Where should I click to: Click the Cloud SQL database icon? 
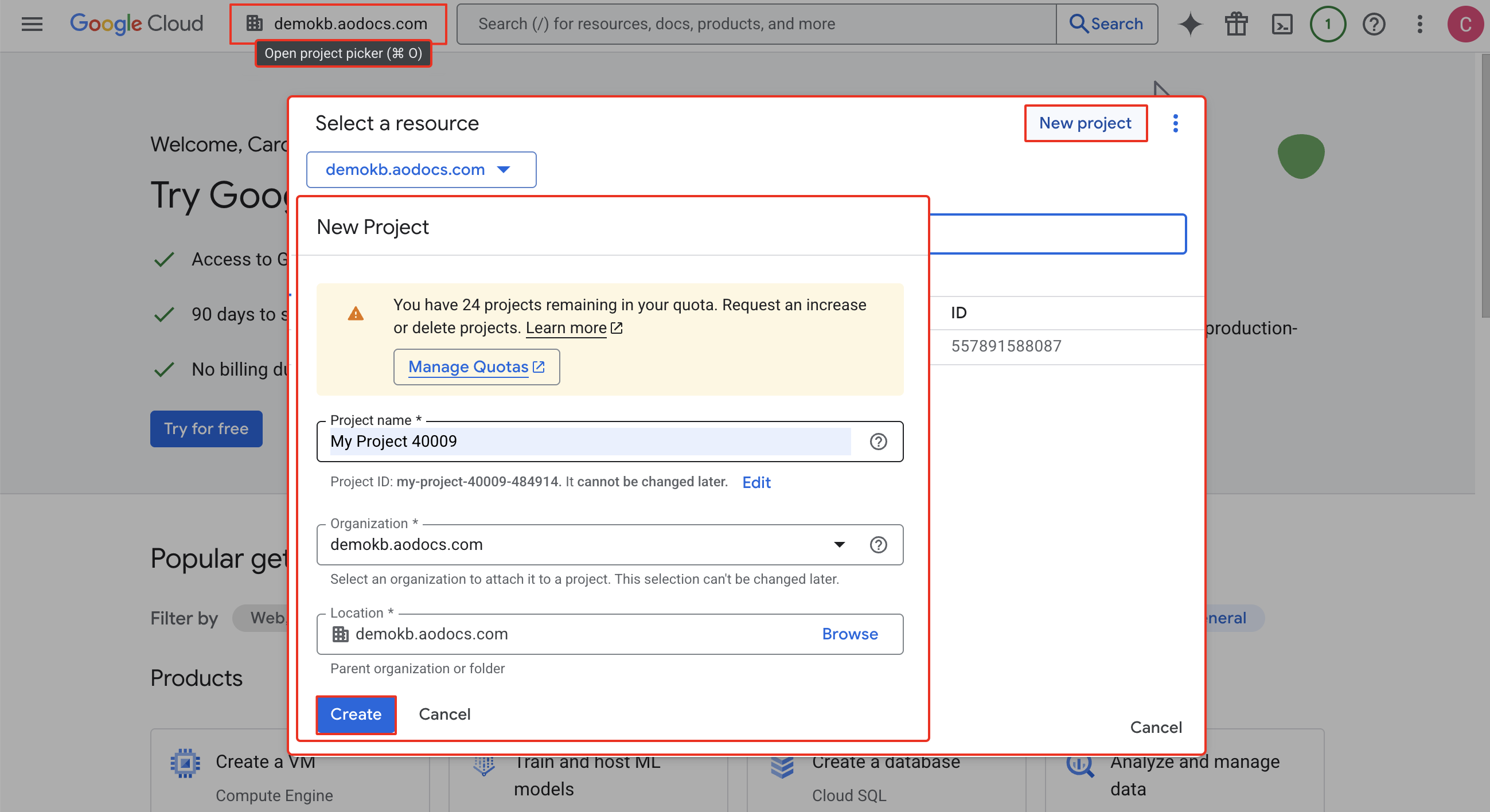(782, 767)
